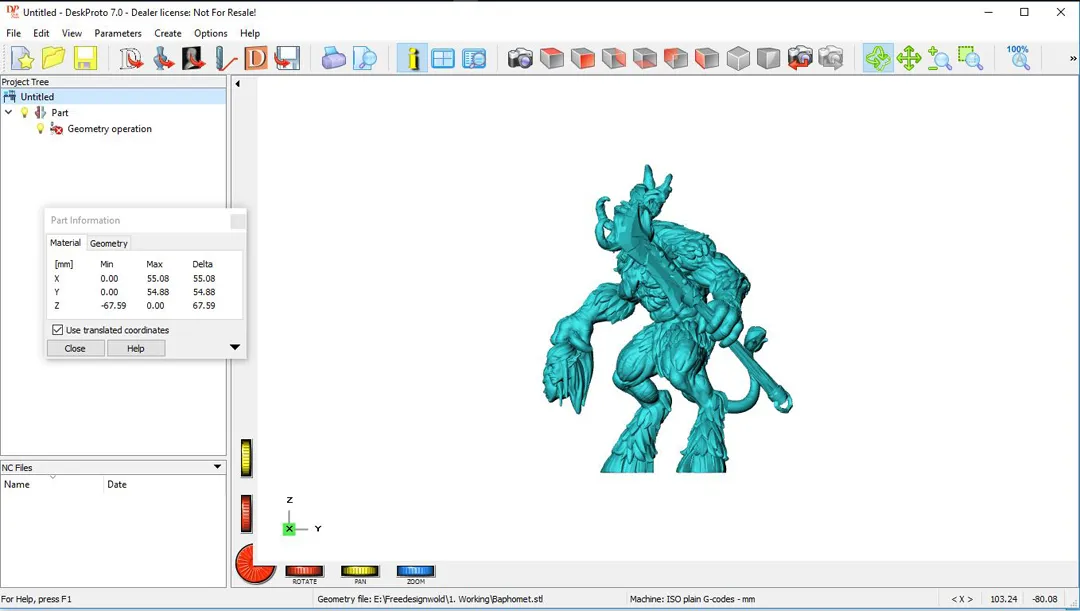Switch to the Geometry tab
The image size is (1080, 611).
click(109, 243)
